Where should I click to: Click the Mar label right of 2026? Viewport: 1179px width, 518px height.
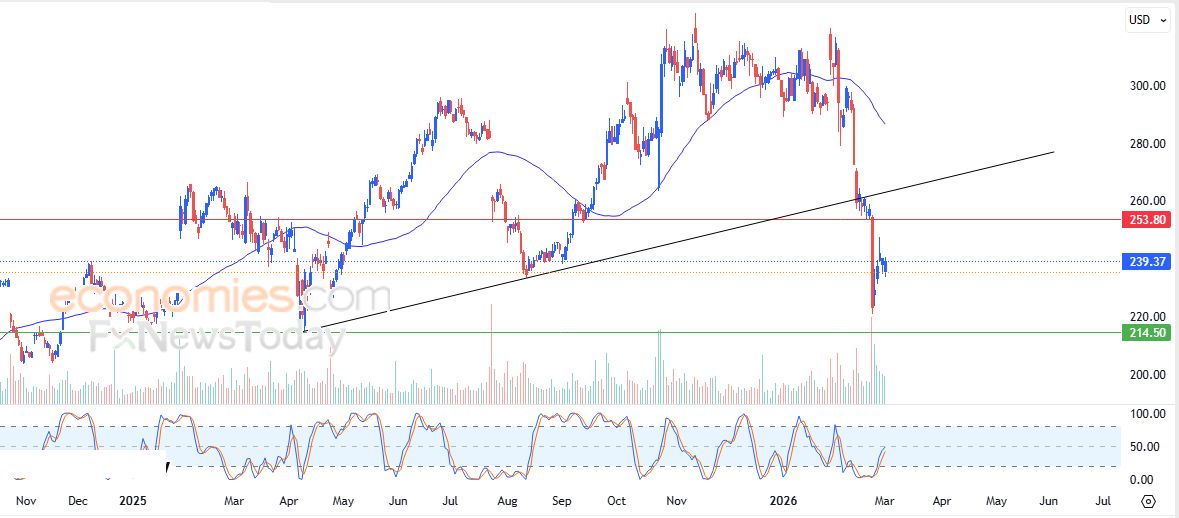pyautogui.click(x=887, y=499)
